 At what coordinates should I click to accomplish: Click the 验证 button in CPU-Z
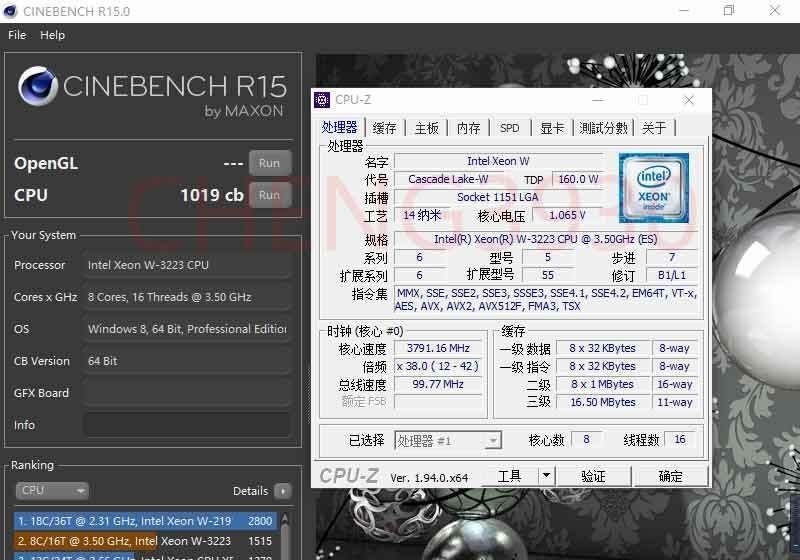pyautogui.click(x=593, y=476)
